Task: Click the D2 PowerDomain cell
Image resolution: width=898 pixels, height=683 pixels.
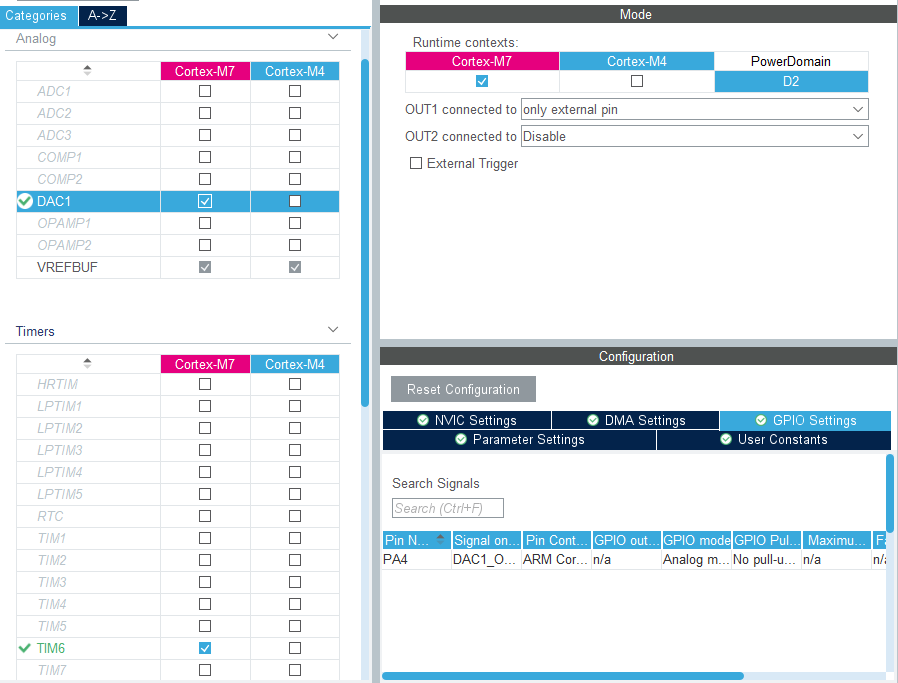Action: [791, 81]
